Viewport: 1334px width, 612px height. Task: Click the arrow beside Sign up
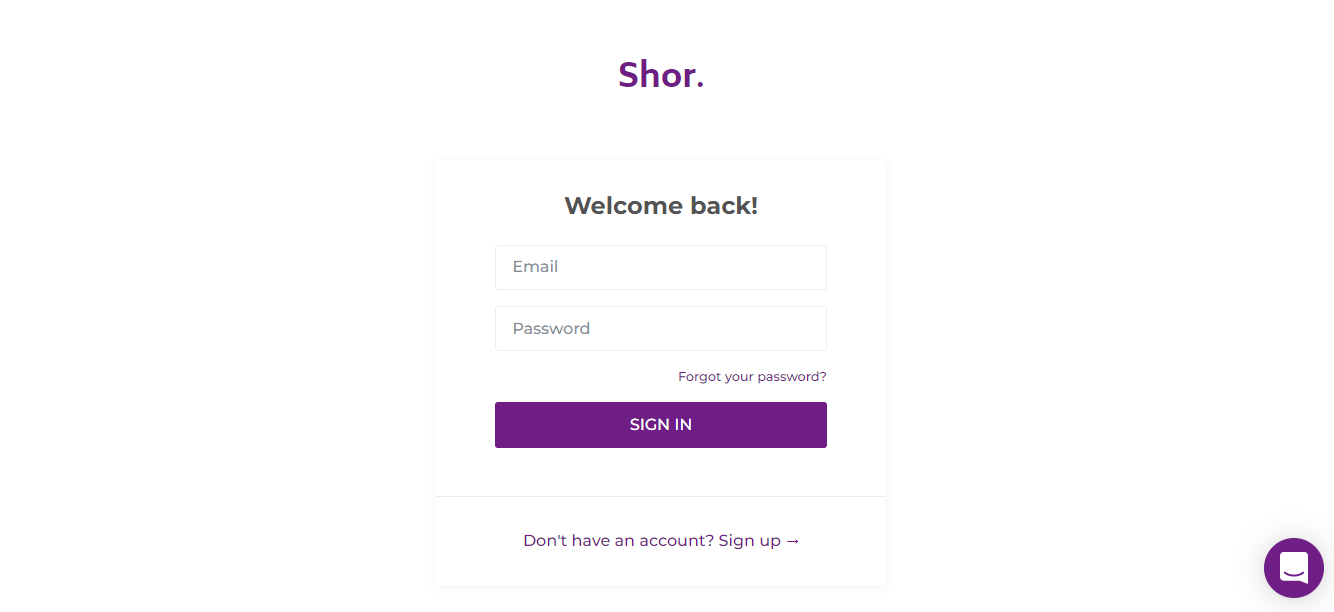[793, 541]
